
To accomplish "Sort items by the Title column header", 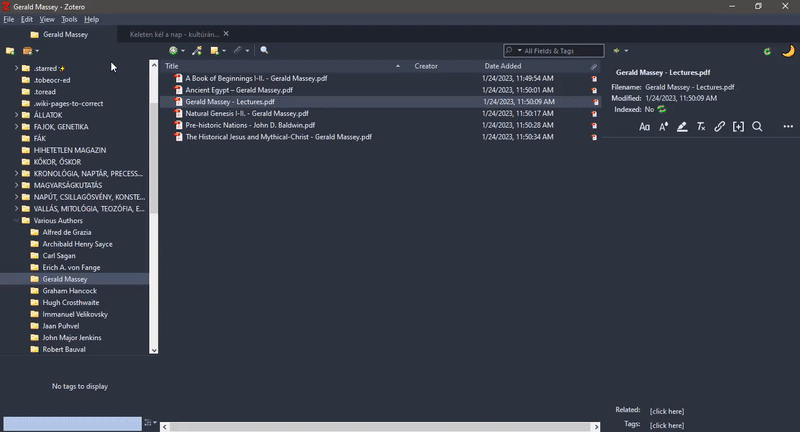I will 284,66.
